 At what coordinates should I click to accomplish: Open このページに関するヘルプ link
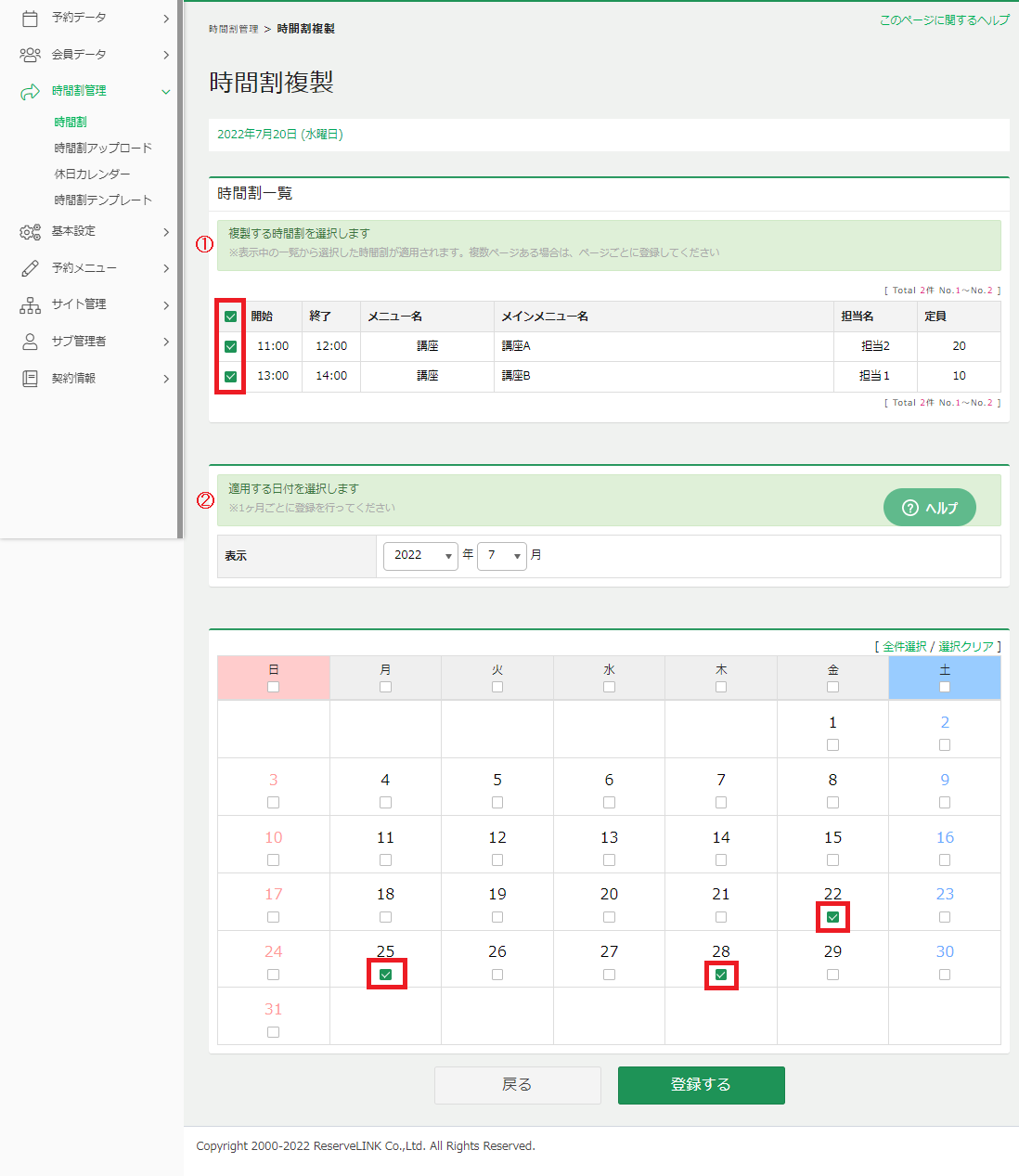(945, 19)
